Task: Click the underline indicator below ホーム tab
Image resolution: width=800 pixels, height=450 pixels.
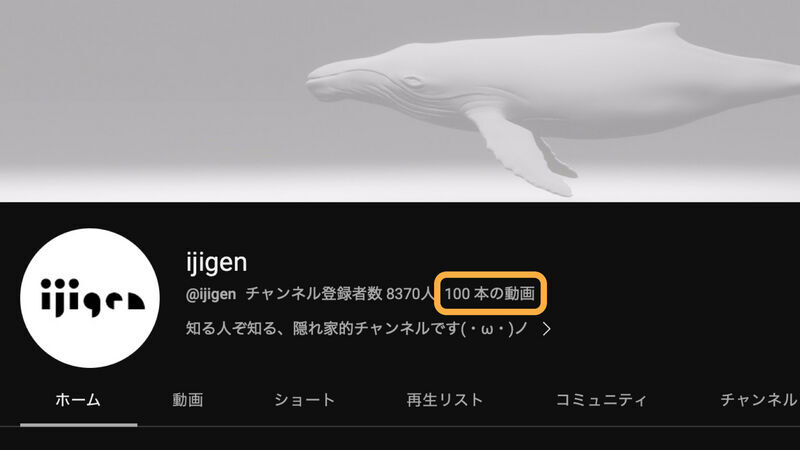Action: [79, 424]
